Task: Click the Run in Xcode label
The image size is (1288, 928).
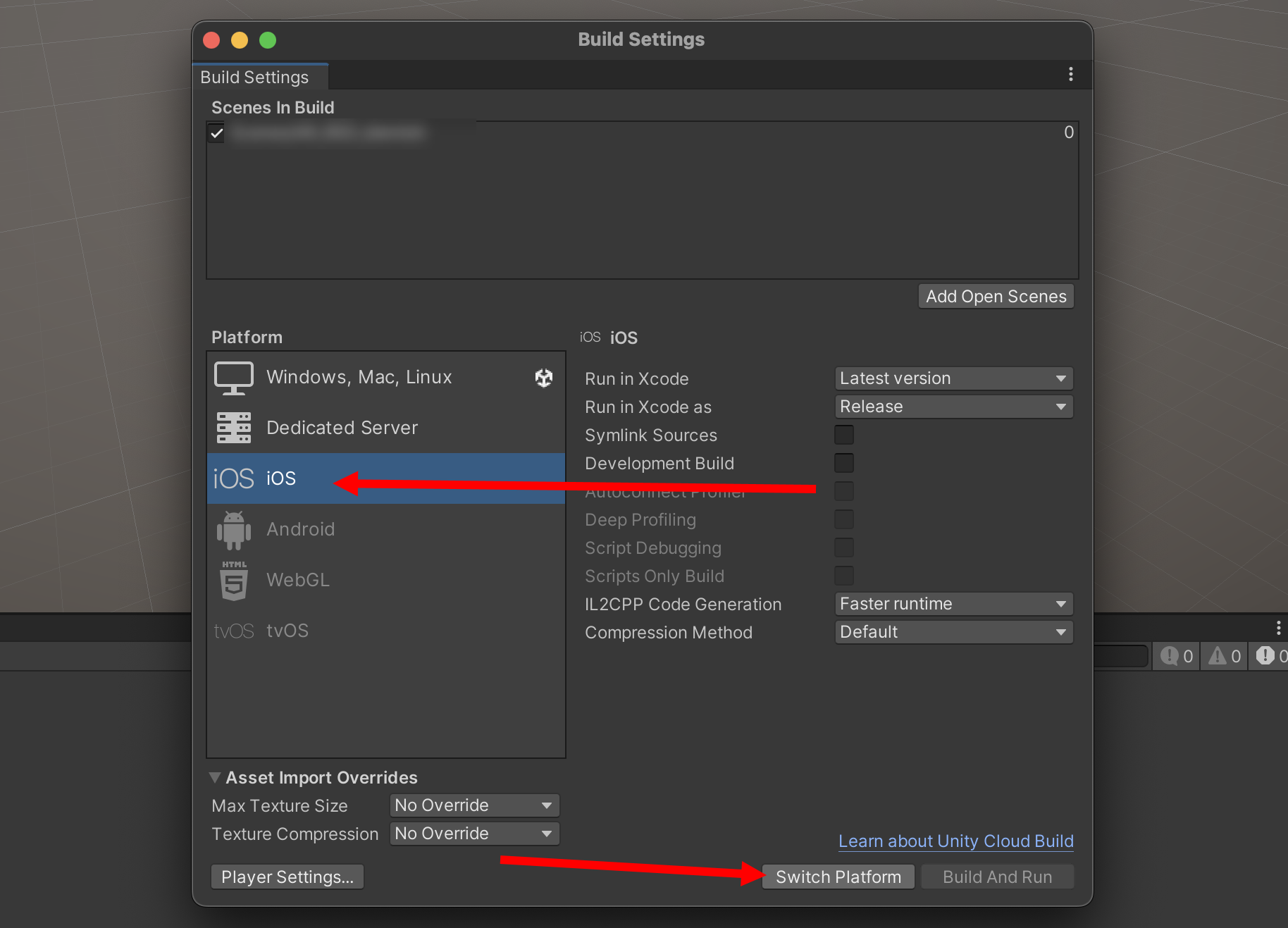Action: pyautogui.click(x=637, y=379)
